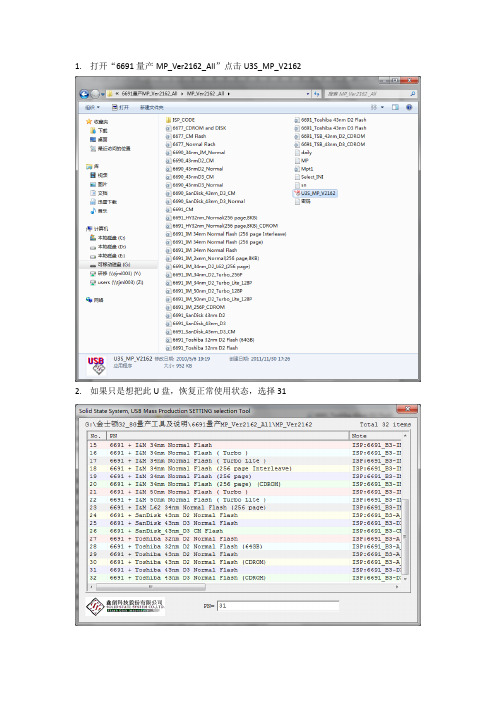
Task: Click the Explorer back arrow button
Action: click(x=84, y=94)
